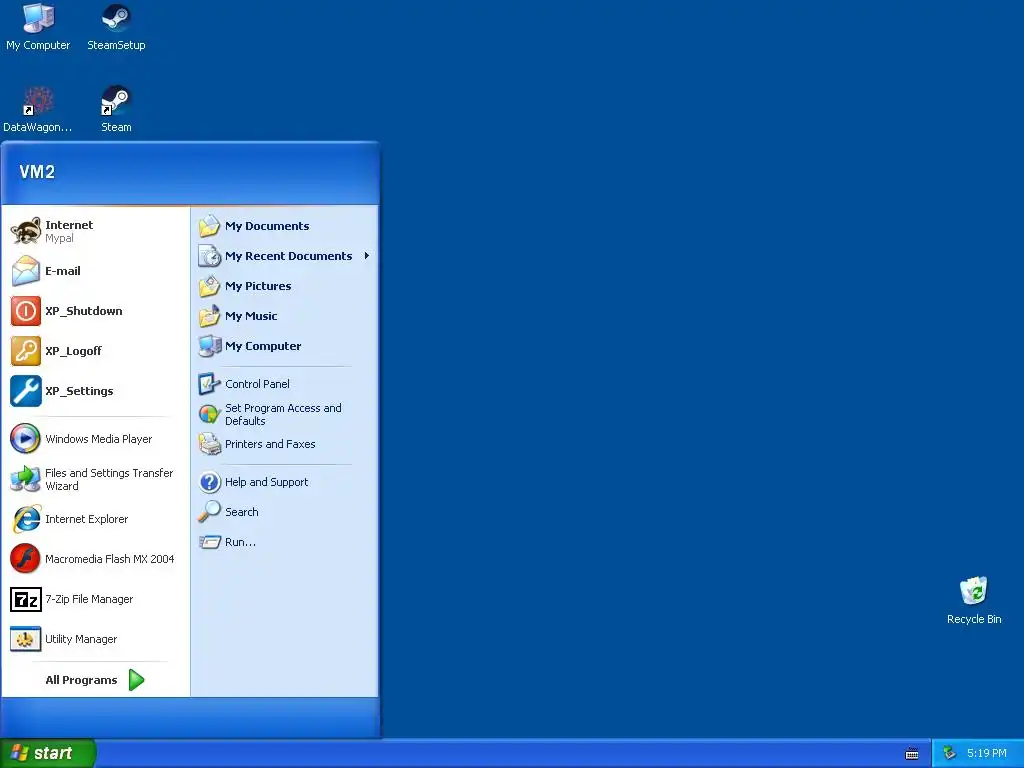Viewport: 1024px width, 768px height.
Task: Click the Help and Support question icon
Action: click(210, 482)
